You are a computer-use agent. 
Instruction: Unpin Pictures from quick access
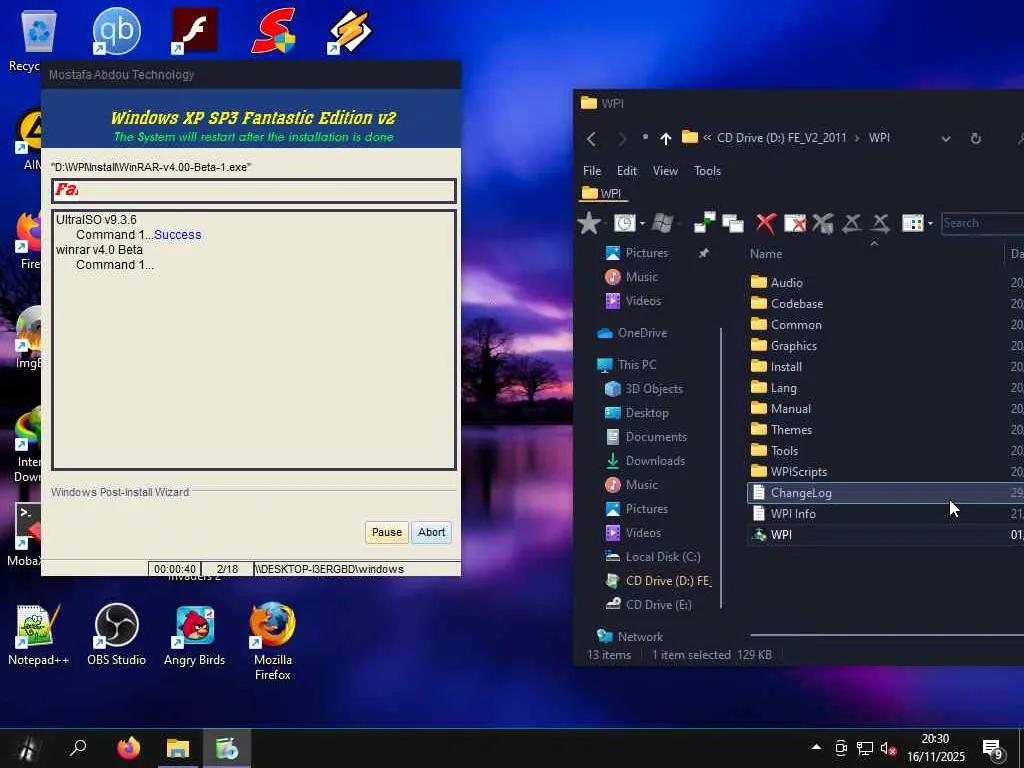click(703, 253)
